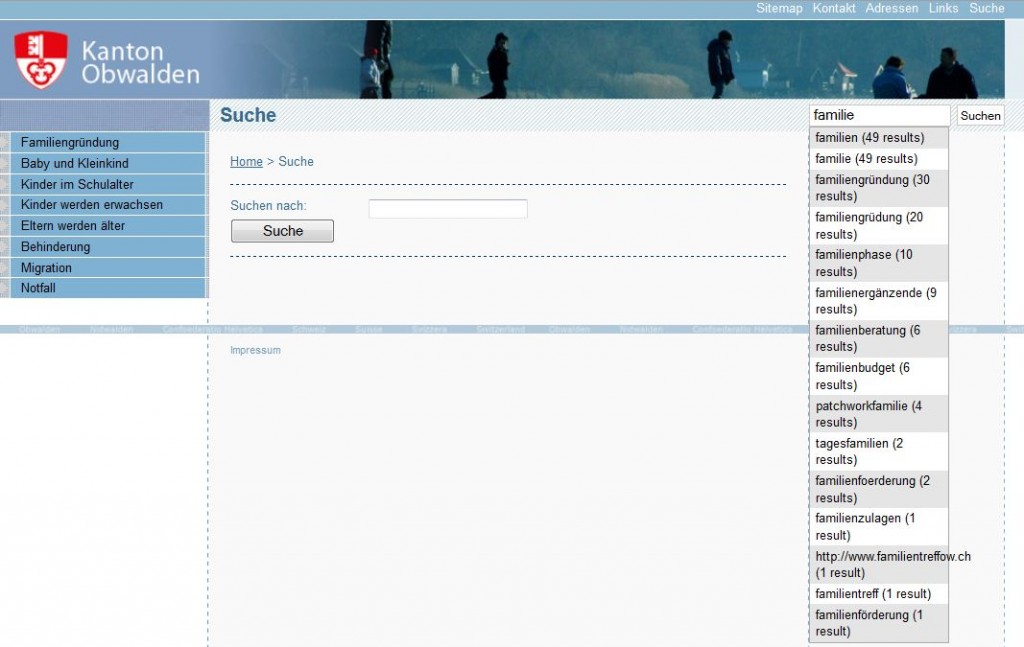Open the Migration sidebar item
Image resolution: width=1024 pixels, height=647 pixels.
tap(46, 268)
